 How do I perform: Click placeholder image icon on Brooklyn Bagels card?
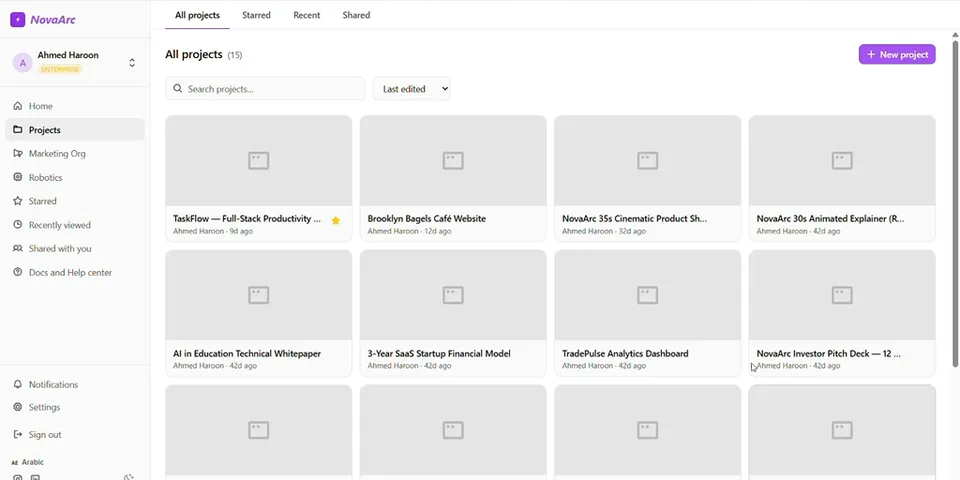click(453, 161)
